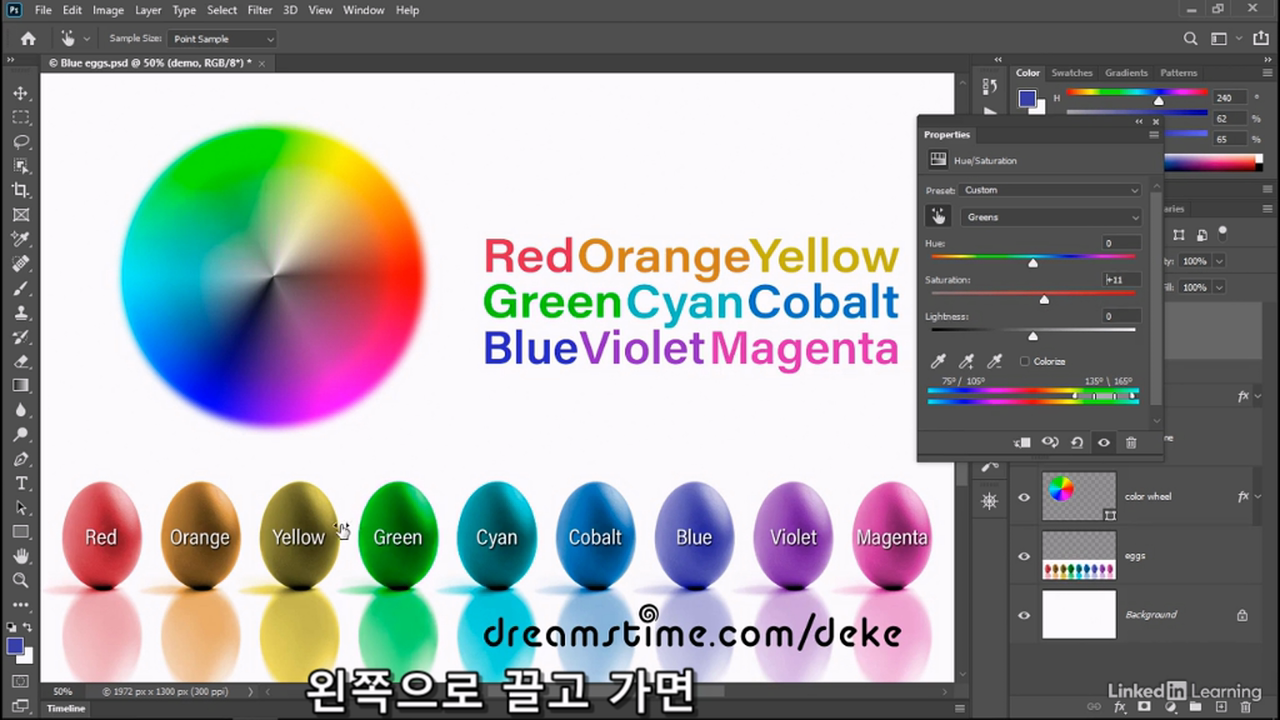Select the Spot Healing Brush tool
Viewport: 1280px width, 720px height.
pyautogui.click(x=20, y=263)
